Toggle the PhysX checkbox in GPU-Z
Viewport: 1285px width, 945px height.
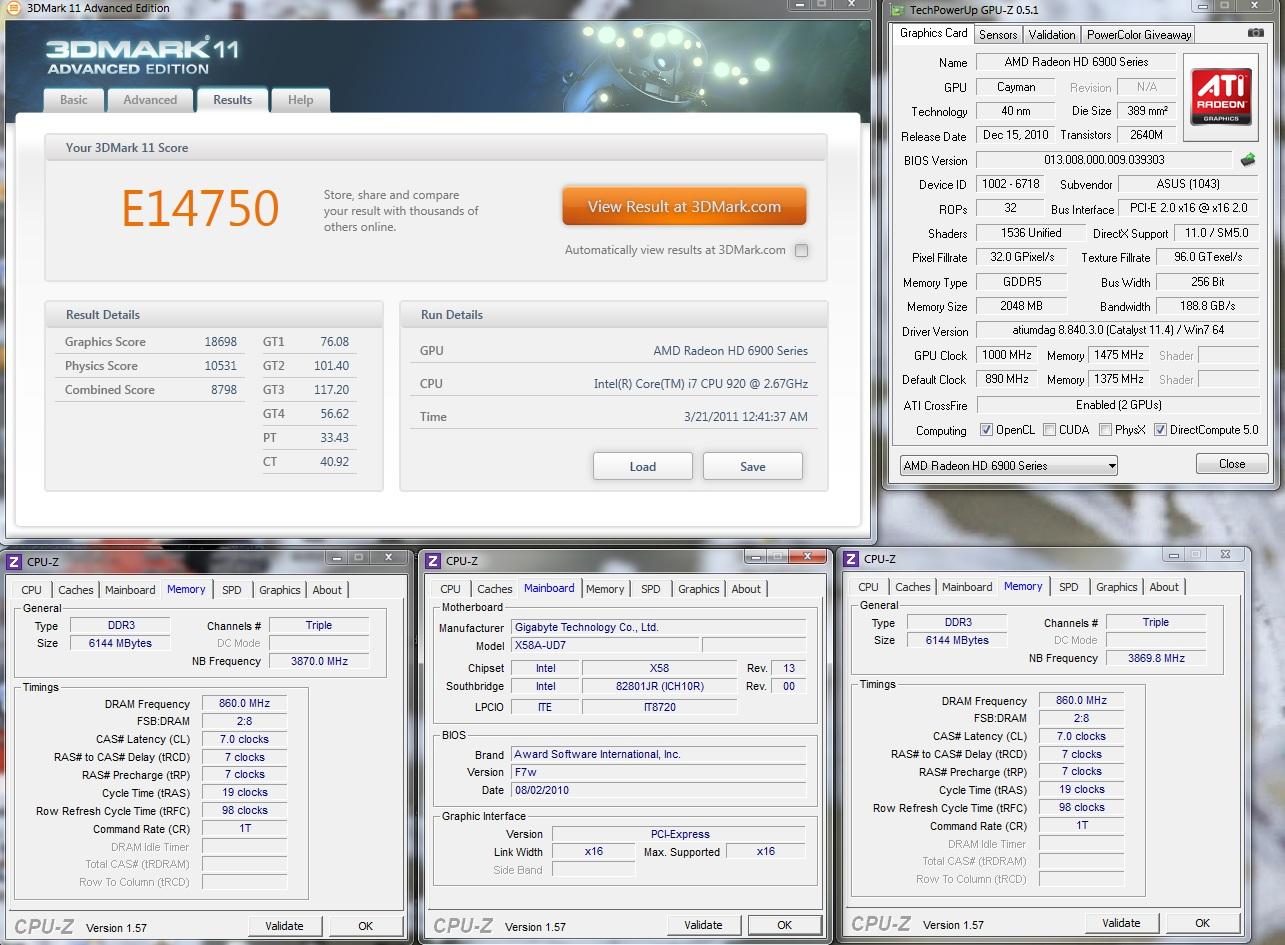click(1105, 430)
